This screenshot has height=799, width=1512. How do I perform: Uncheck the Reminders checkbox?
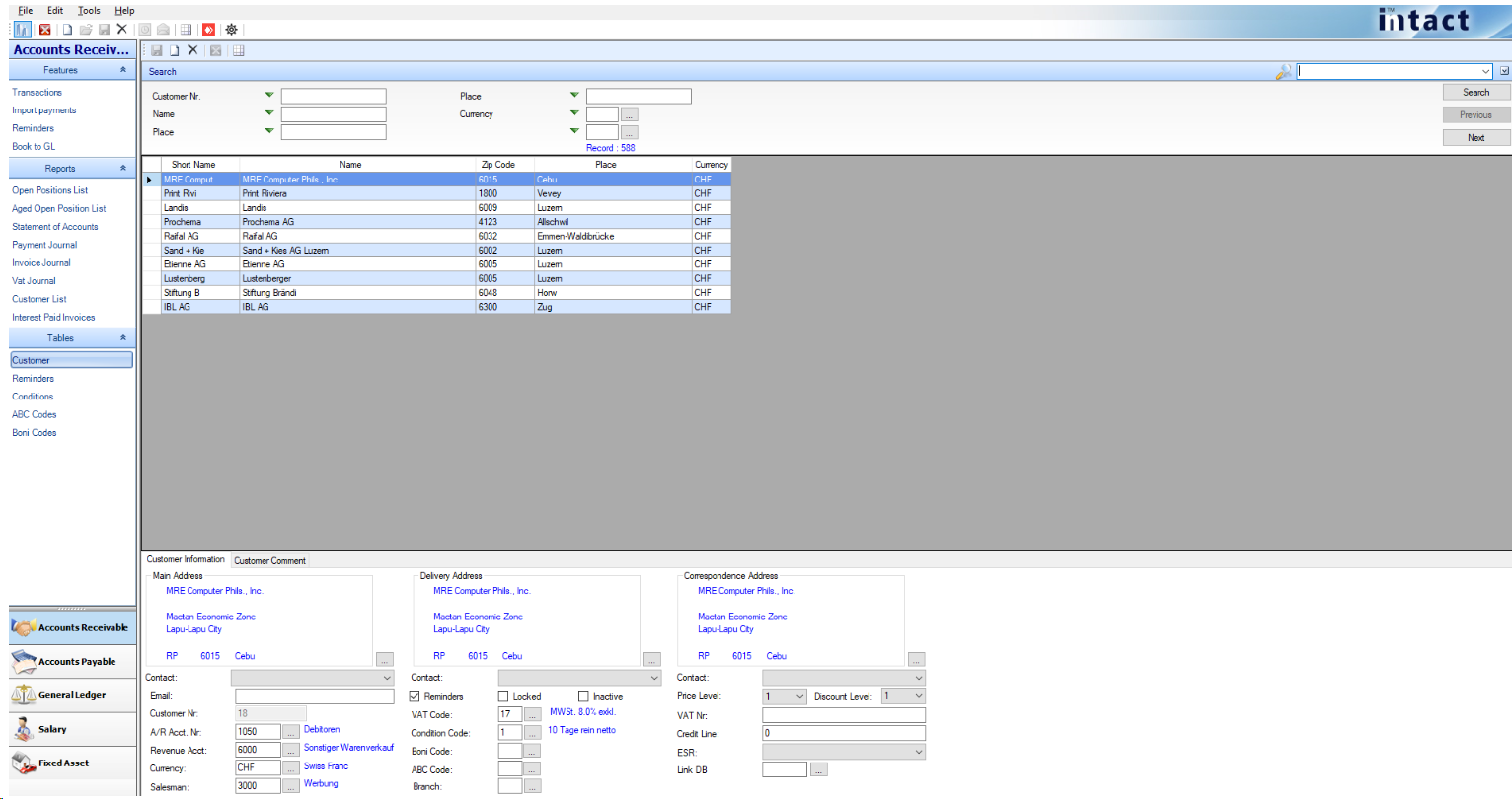point(415,696)
